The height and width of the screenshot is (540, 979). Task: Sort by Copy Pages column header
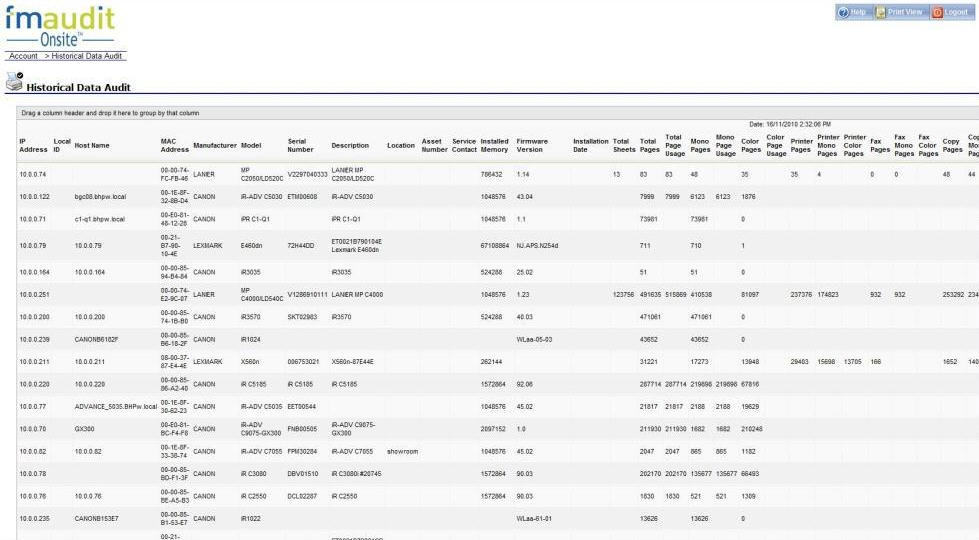pyautogui.click(x=952, y=145)
